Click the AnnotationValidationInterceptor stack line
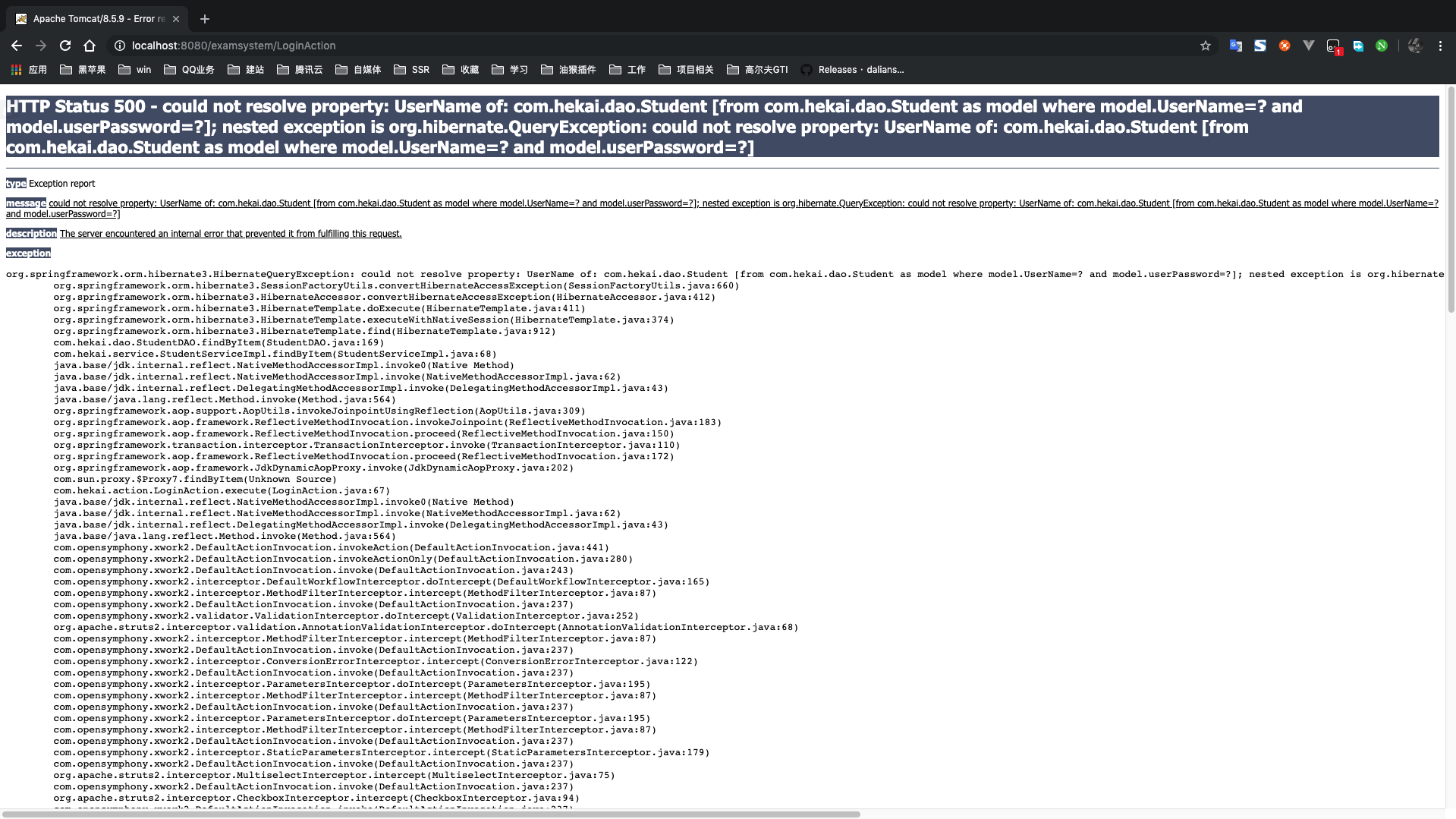Viewport: 1456px width, 819px height. point(426,628)
